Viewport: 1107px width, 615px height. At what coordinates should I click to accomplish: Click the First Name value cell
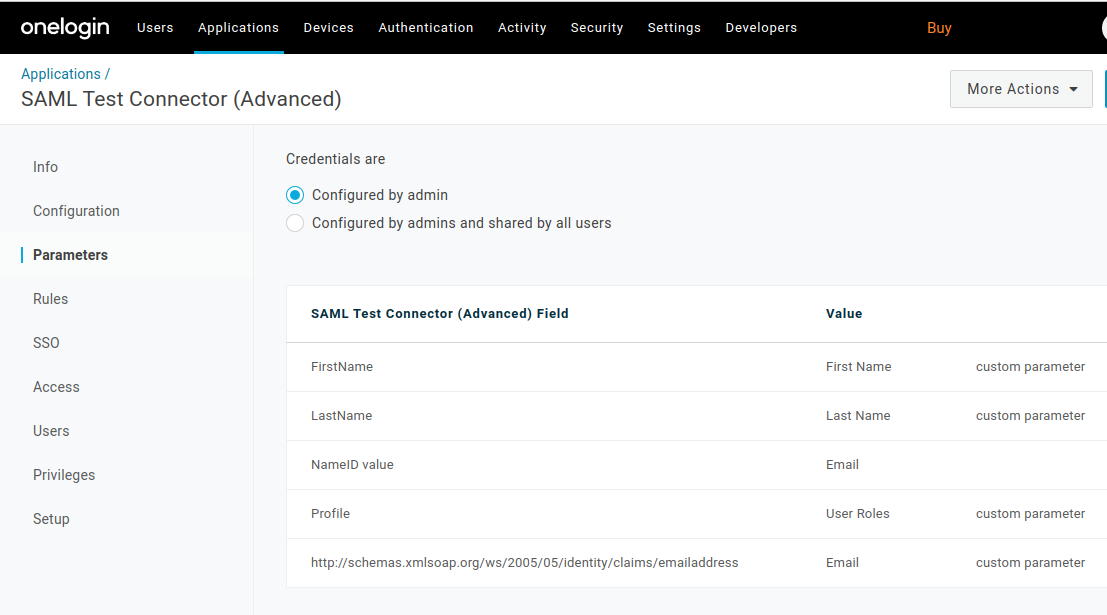(858, 366)
